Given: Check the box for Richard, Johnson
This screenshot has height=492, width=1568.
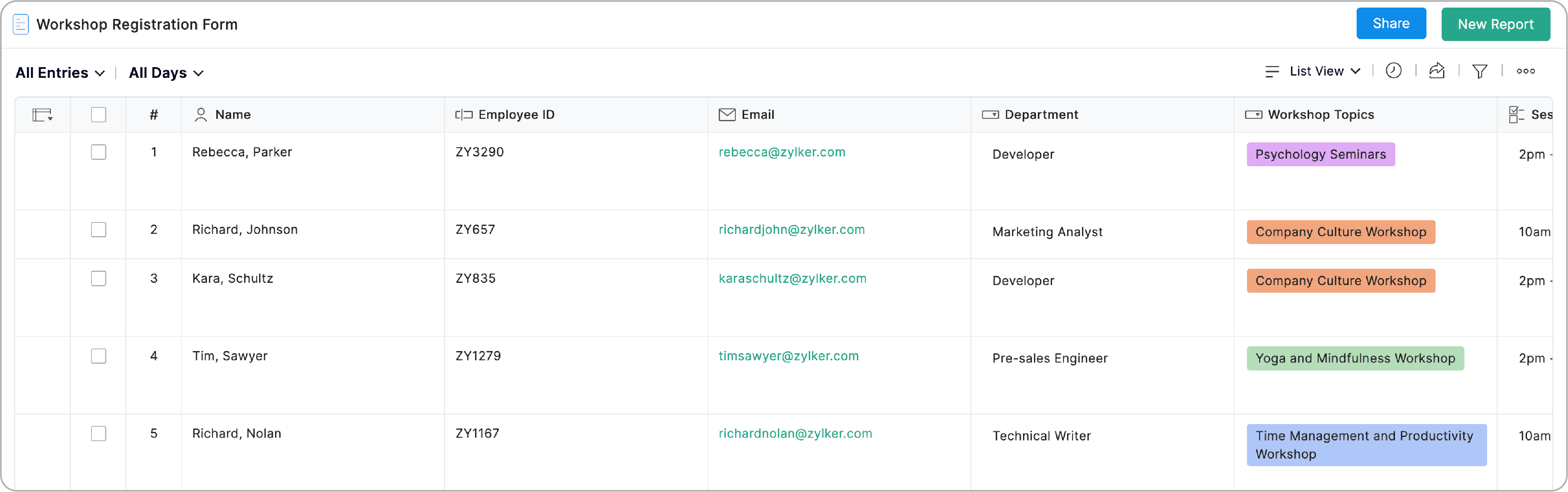Looking at the screenshot, I should tap(99, 230).
